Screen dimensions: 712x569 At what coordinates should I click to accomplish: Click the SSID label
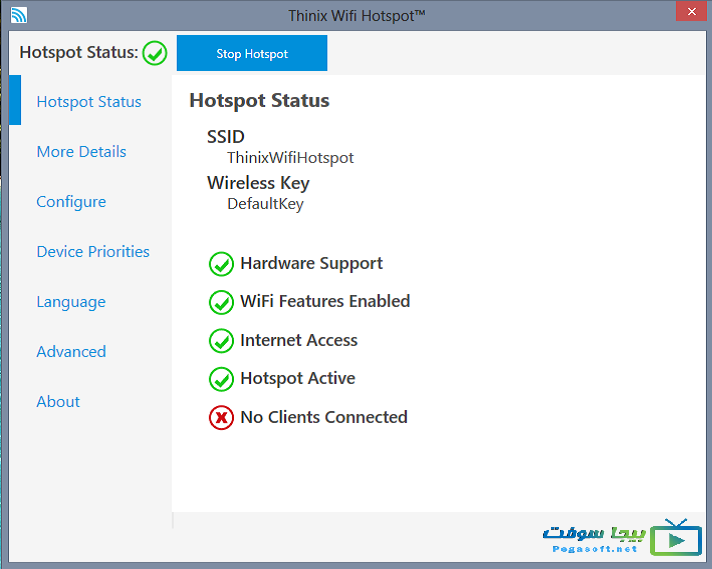pyautogui.click(x=226, y=137)
